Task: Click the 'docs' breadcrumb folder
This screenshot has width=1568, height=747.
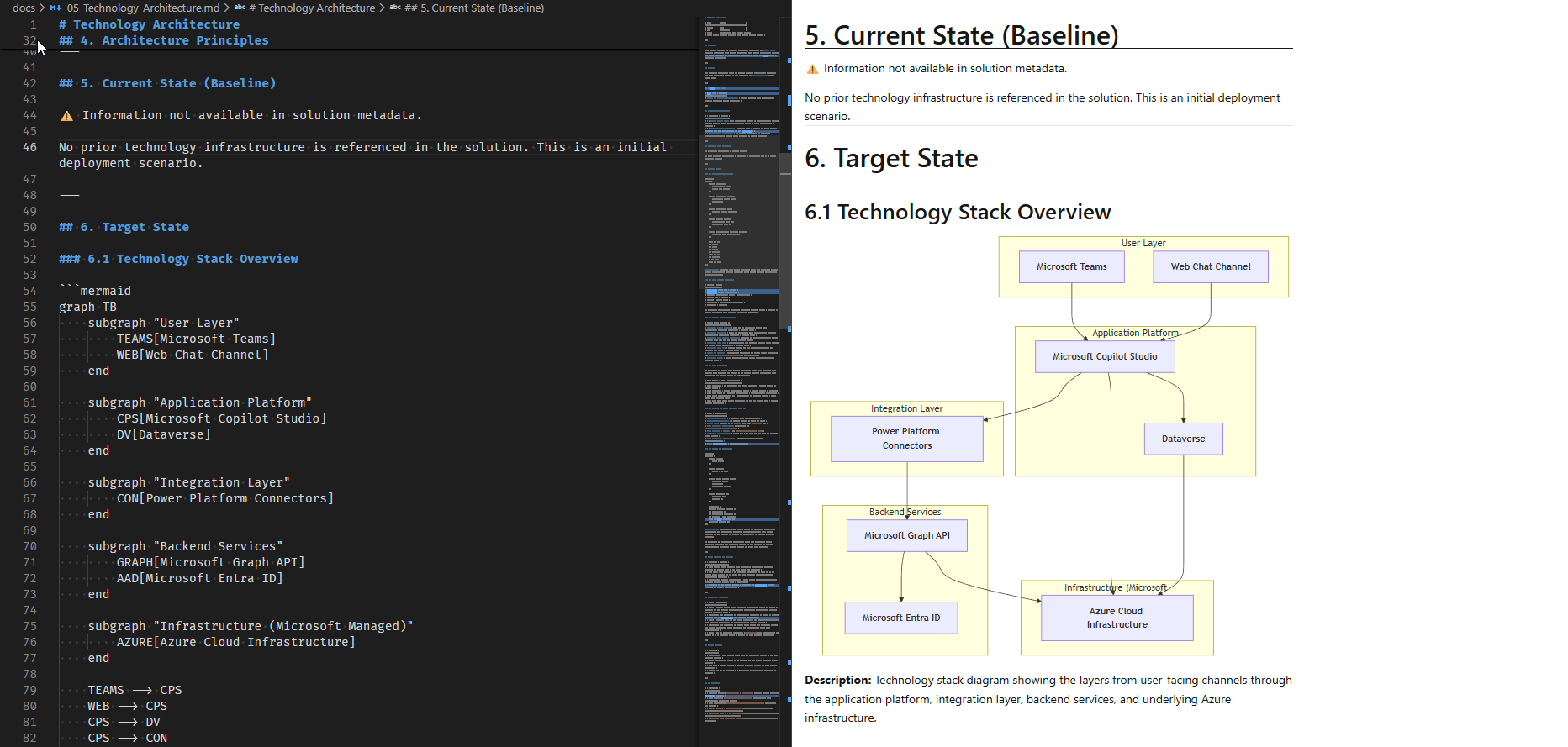Action: [24, 8]
